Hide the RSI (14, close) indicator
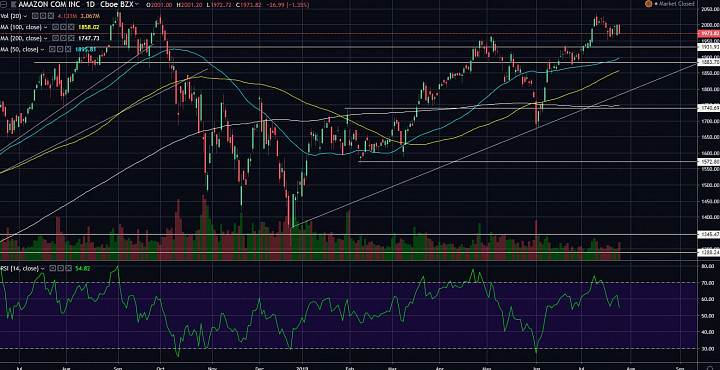Viewport: 720px width, 370px height. 52,268
